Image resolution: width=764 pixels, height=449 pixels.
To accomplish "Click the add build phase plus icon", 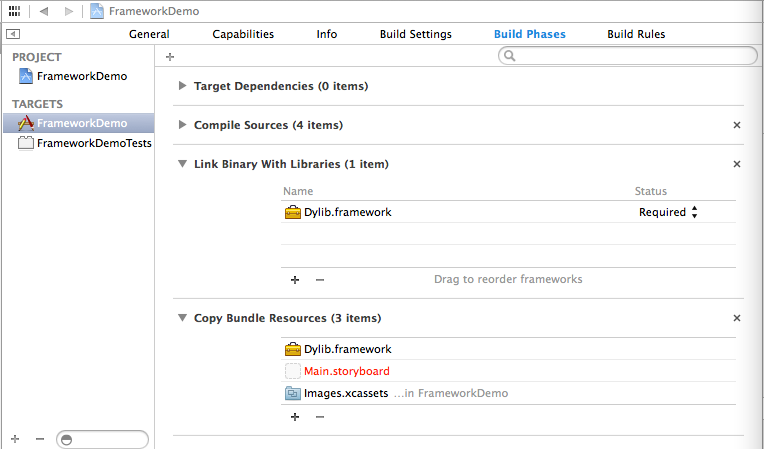I will point(170,57).
